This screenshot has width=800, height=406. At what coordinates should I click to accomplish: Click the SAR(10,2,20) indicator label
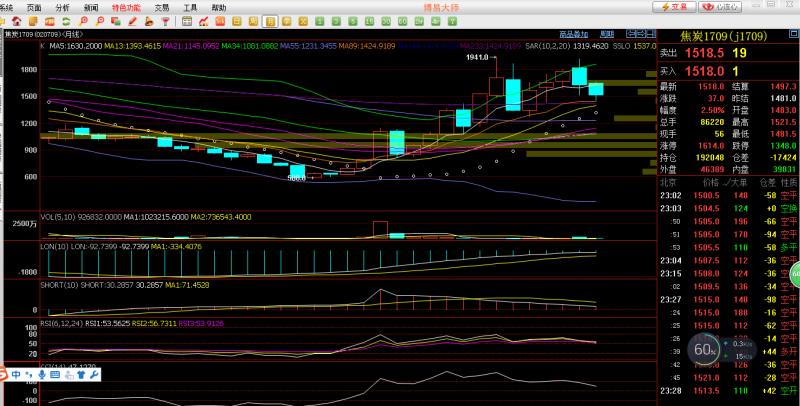coord(547,46)
